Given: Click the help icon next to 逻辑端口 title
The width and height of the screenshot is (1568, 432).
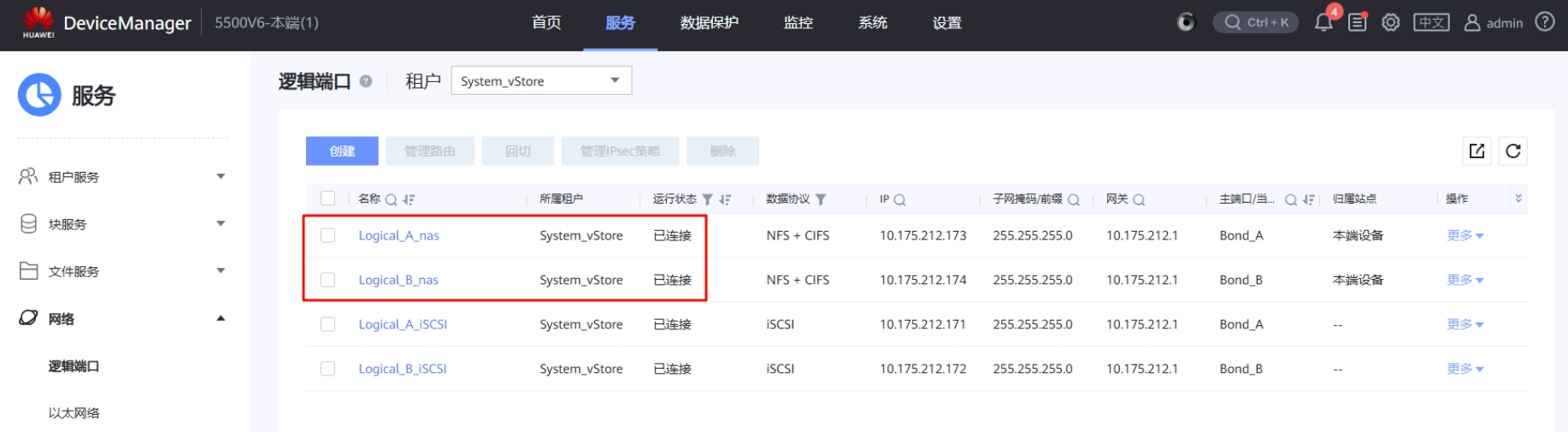Looking at the screenshot, I should tap(366, 81).
